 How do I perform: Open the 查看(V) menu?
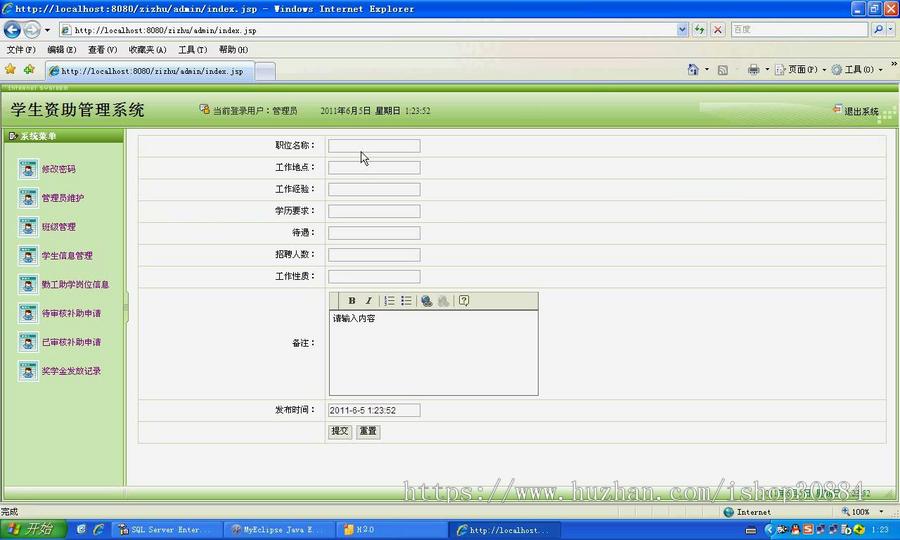point(102,50)
